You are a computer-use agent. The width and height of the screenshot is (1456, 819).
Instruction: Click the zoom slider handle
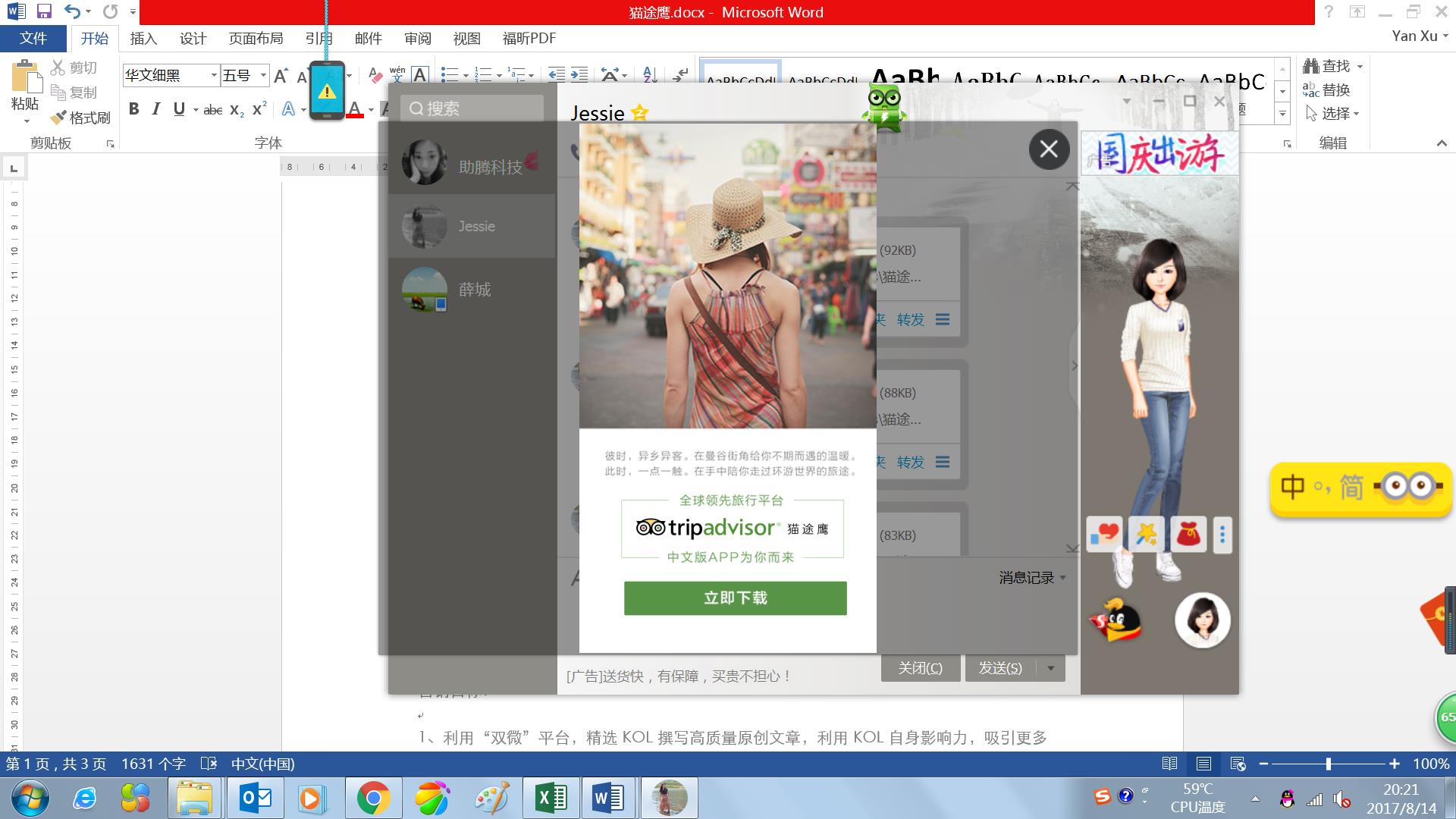coord(1329,764)
